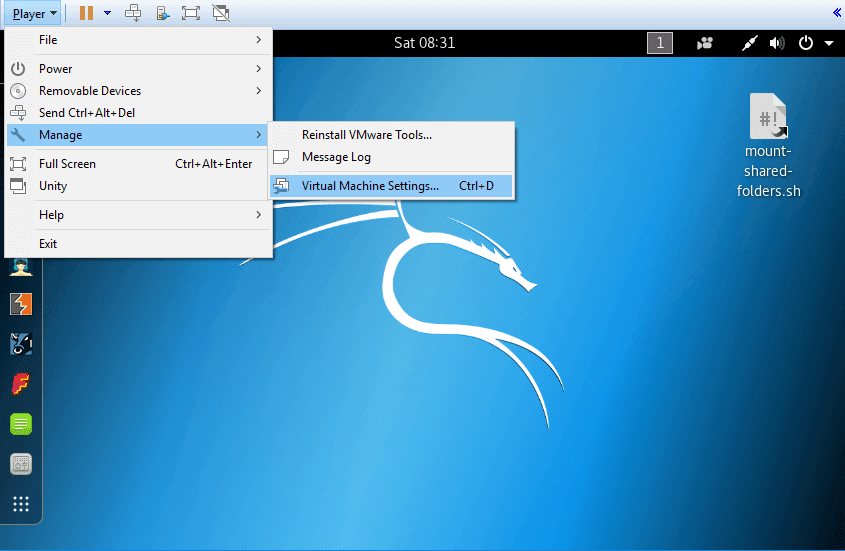This screenshot has width=845, height=551.
Task: Expand Power submenu arrow
Action: [x=259, y=69]
